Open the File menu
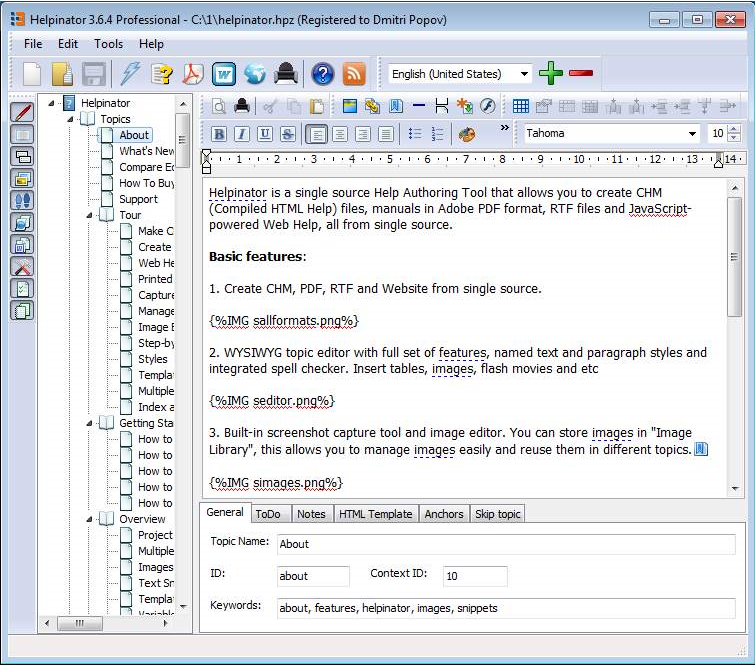Screen dimensions: 755x666 point(33,44)
